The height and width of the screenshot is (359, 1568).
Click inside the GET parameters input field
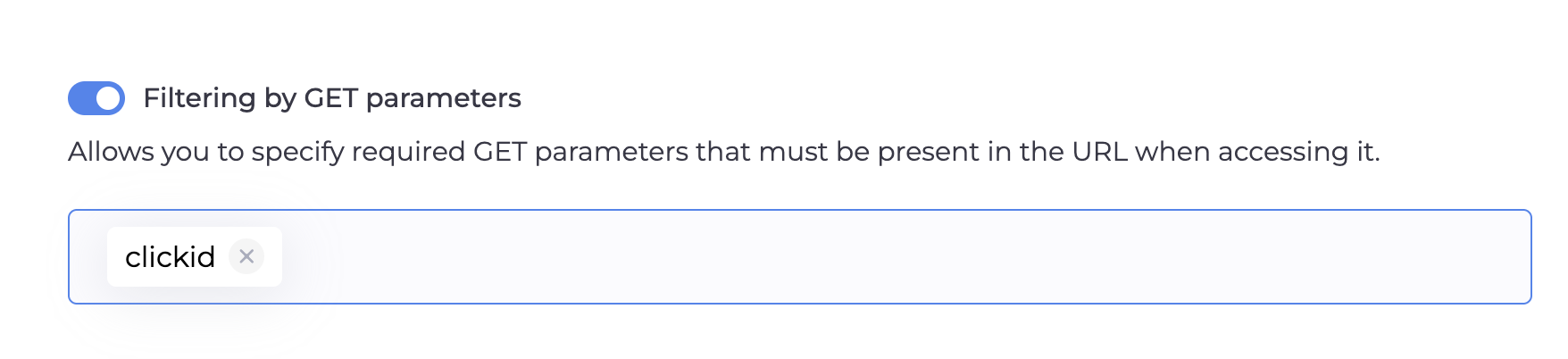[804, 257]
